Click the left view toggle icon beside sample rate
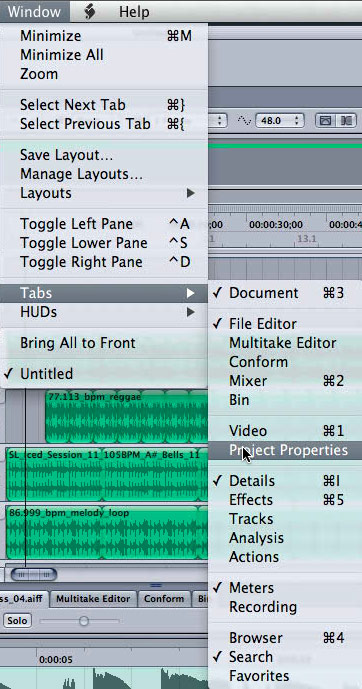The image size is (362, 689). (x=325, y=120)
